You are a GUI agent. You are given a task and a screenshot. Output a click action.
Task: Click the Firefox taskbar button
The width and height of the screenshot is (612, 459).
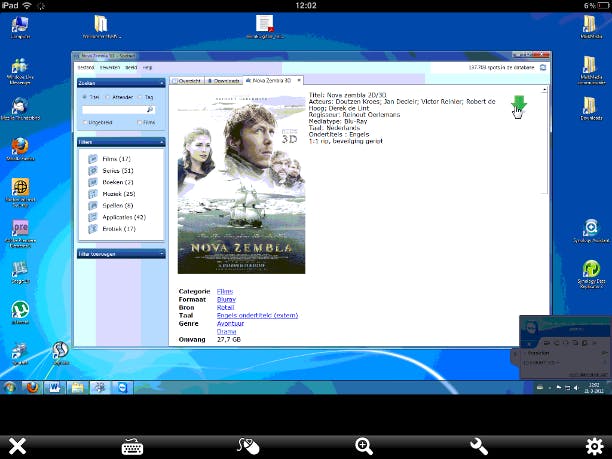tap(33, 388)
